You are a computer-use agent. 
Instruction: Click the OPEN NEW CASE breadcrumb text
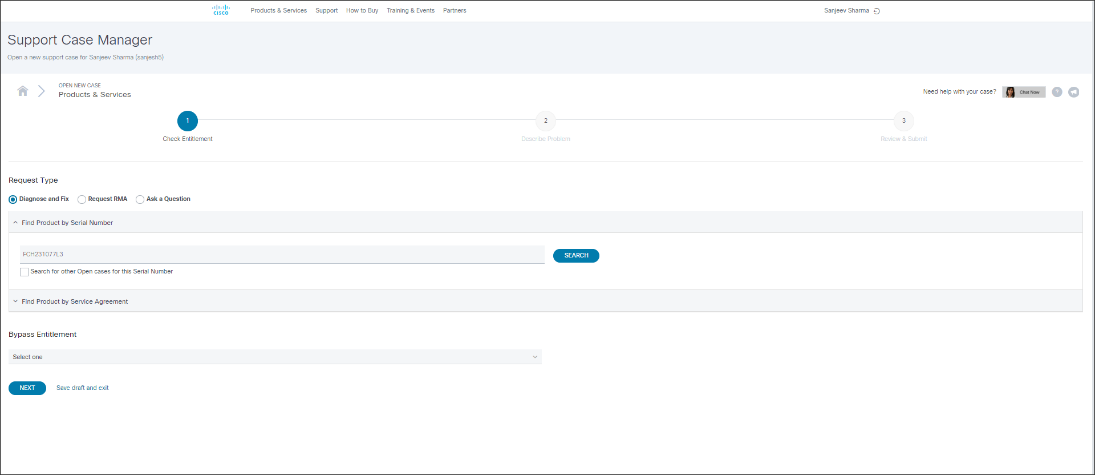[x=80, y=85]
